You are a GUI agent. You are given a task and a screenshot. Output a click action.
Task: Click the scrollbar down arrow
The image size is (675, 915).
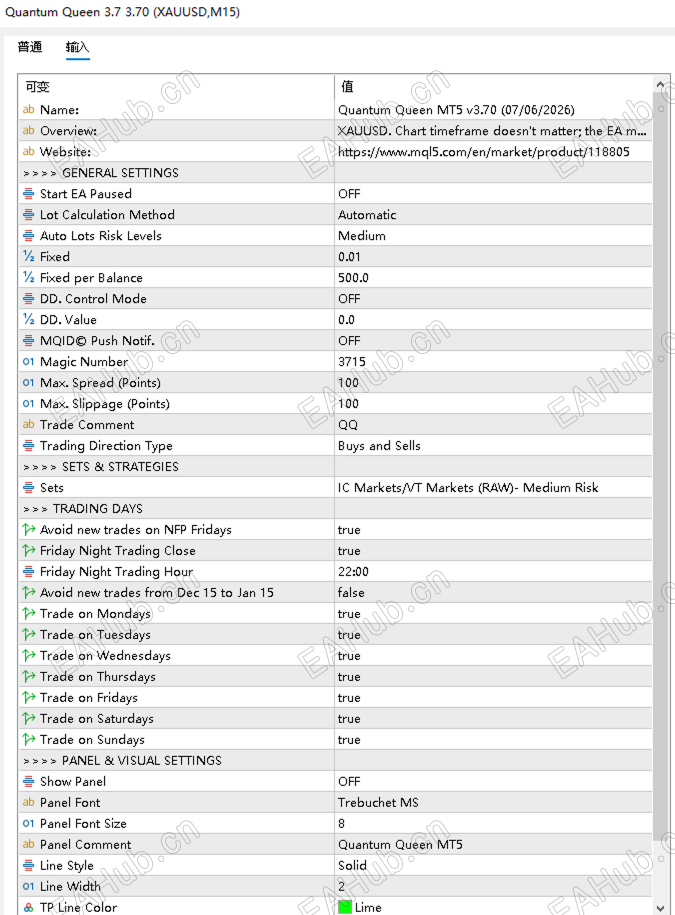[660, 908]
